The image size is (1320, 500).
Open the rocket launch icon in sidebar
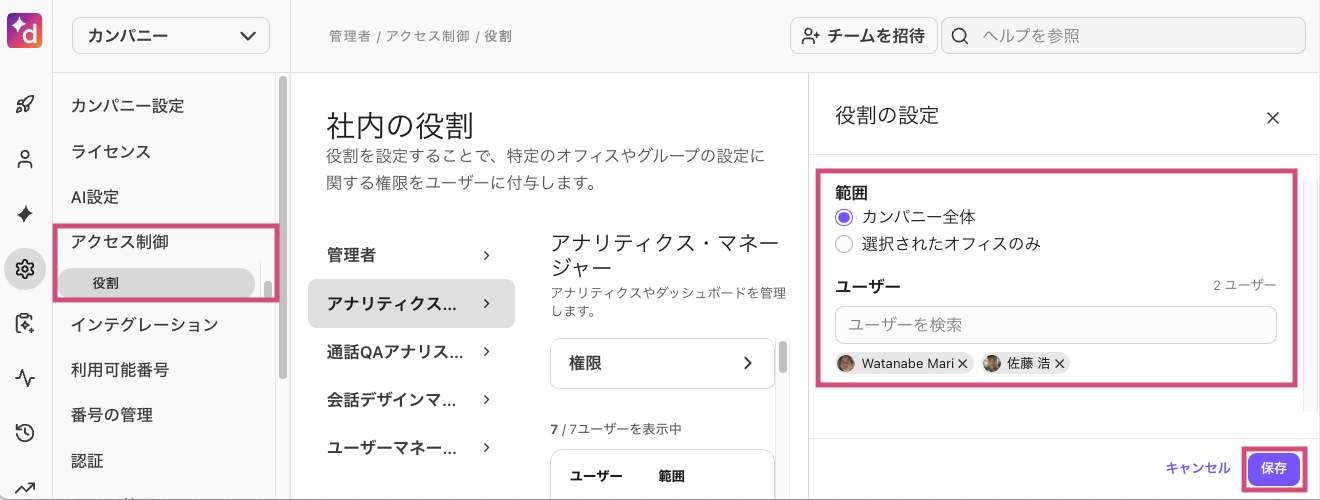click(25, 104)
